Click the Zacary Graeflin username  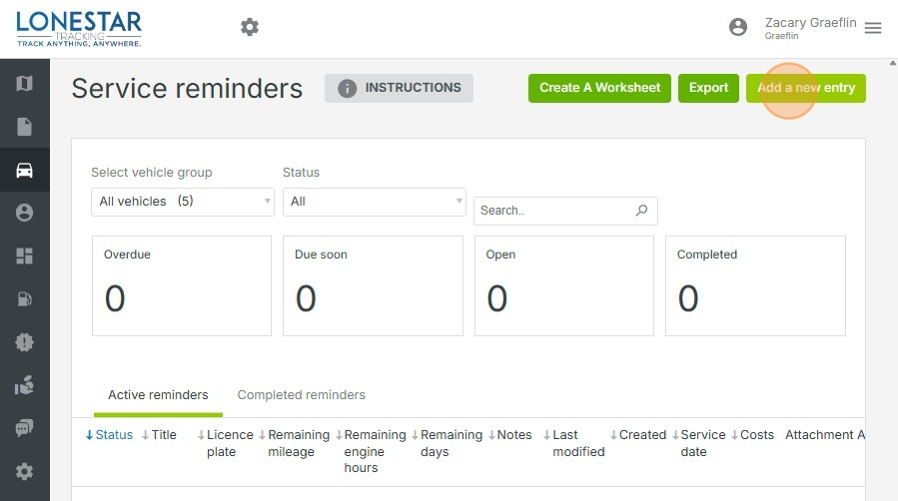point(810,23)
